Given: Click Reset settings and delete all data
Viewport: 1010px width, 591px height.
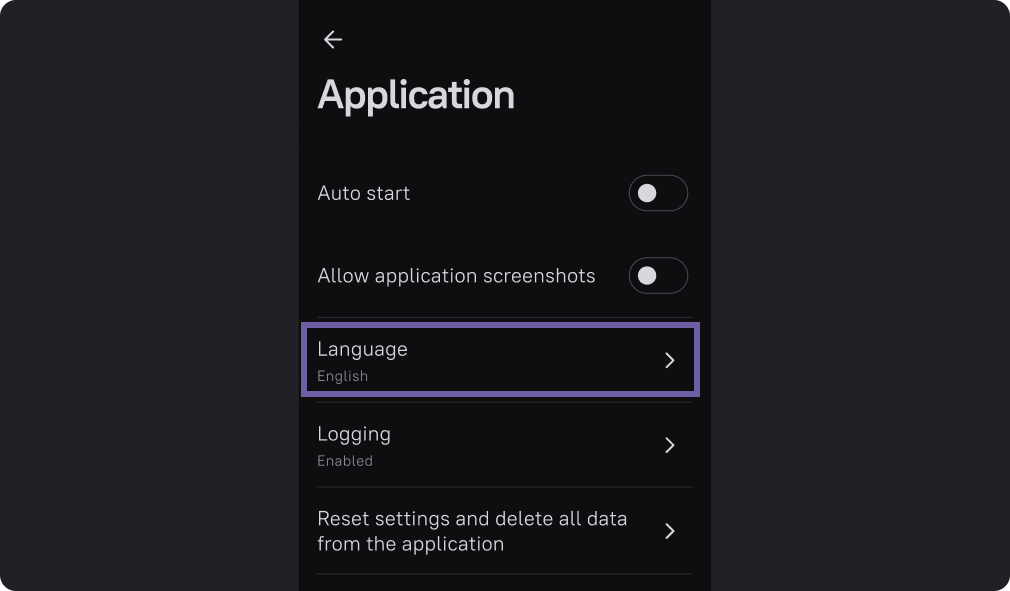Looking at the screenshot, I should (x=472, y=519).
